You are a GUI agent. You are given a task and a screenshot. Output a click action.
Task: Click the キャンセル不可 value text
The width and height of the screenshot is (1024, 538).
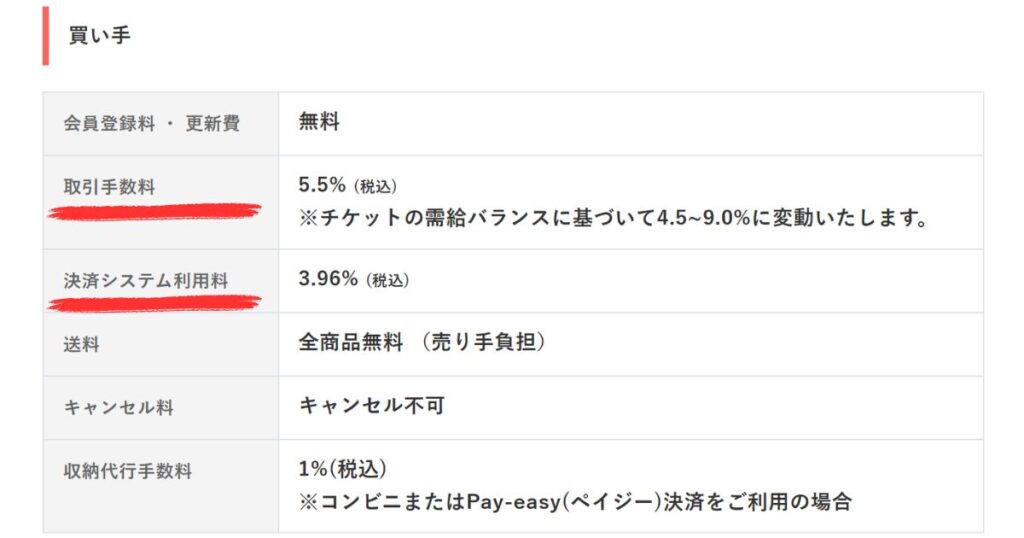coord(372,406)
